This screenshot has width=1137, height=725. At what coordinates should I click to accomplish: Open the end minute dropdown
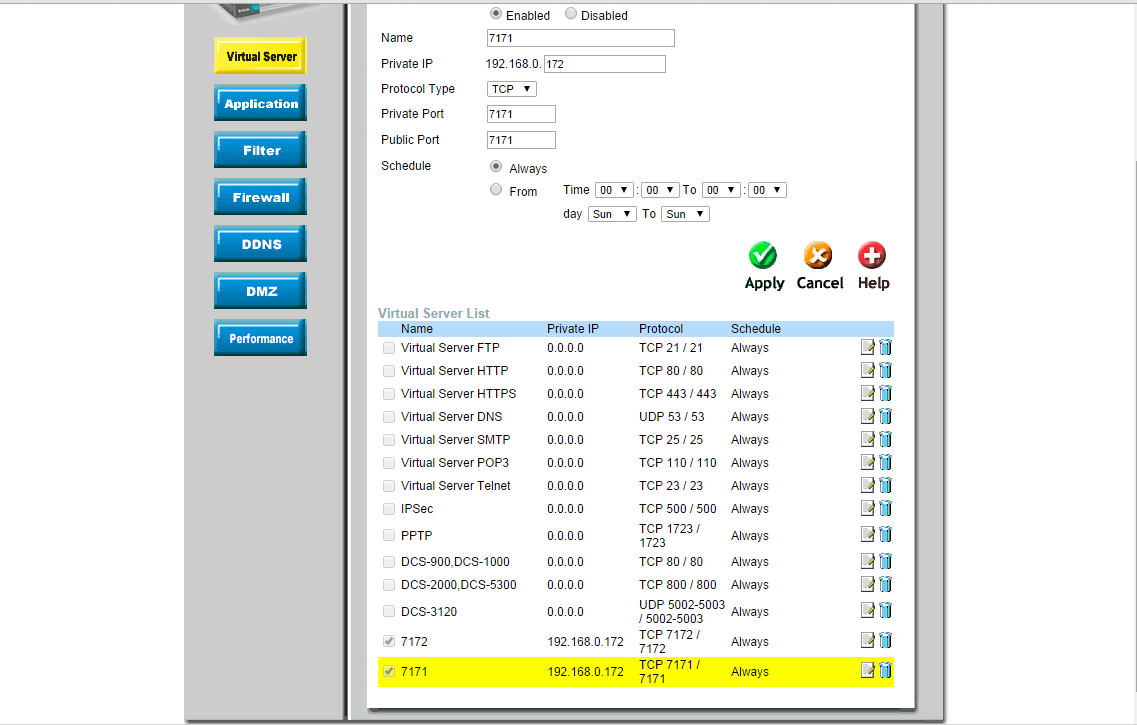(767, 190)
